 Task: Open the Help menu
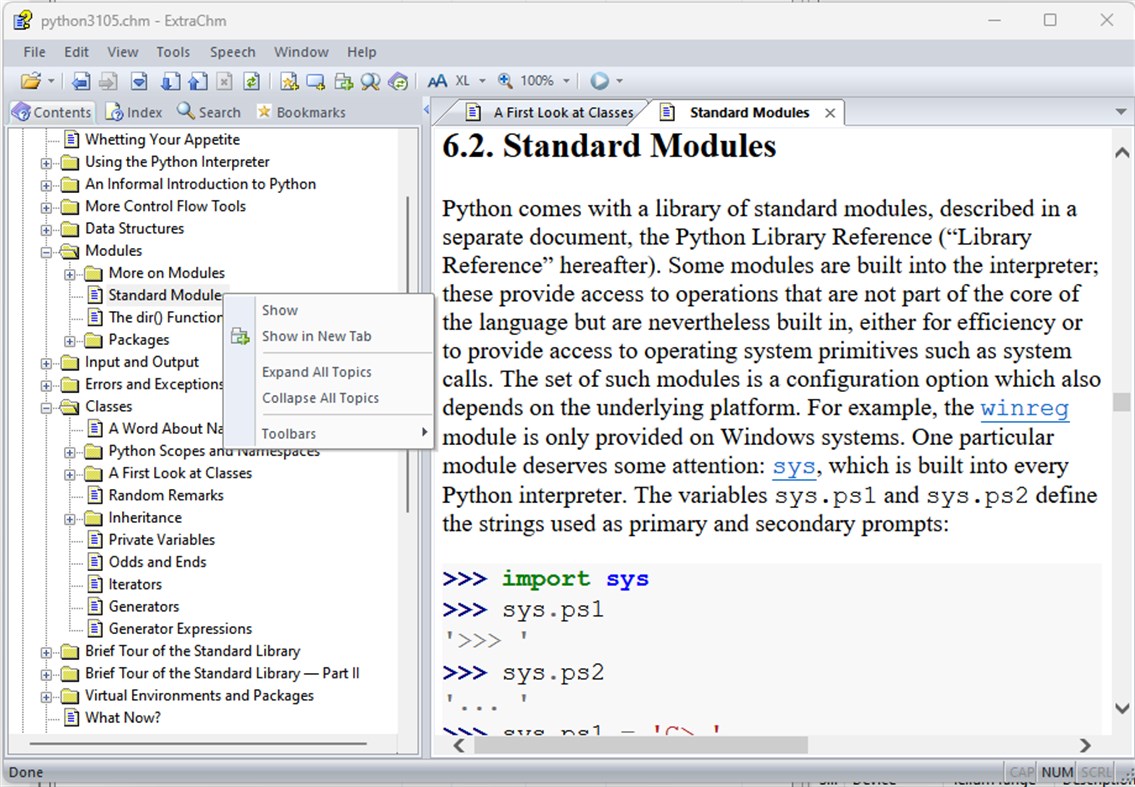(361, 52)
